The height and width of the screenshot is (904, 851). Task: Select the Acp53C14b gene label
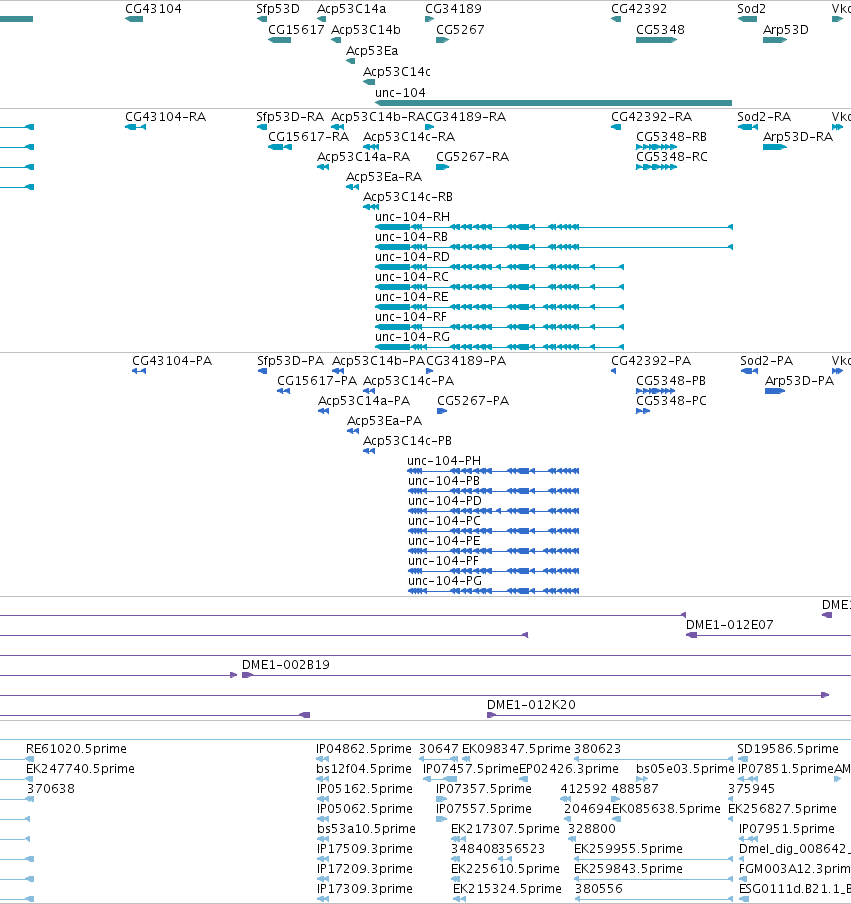click(366, 29)
